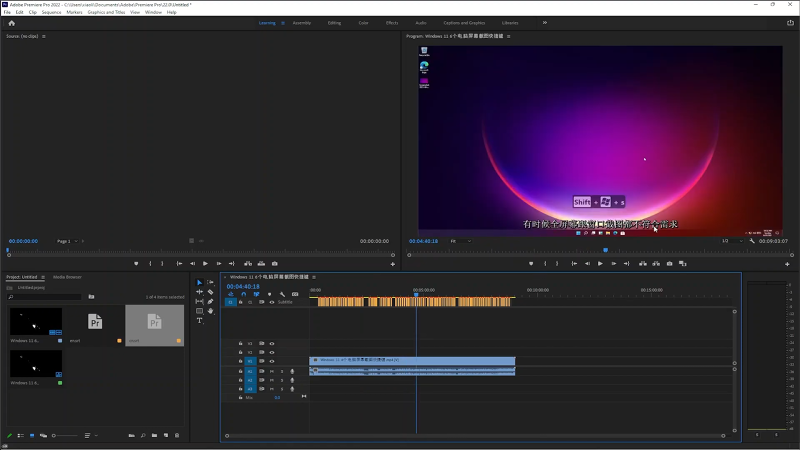Step forward one frame in Program monitor

click(x=613, y=264)
